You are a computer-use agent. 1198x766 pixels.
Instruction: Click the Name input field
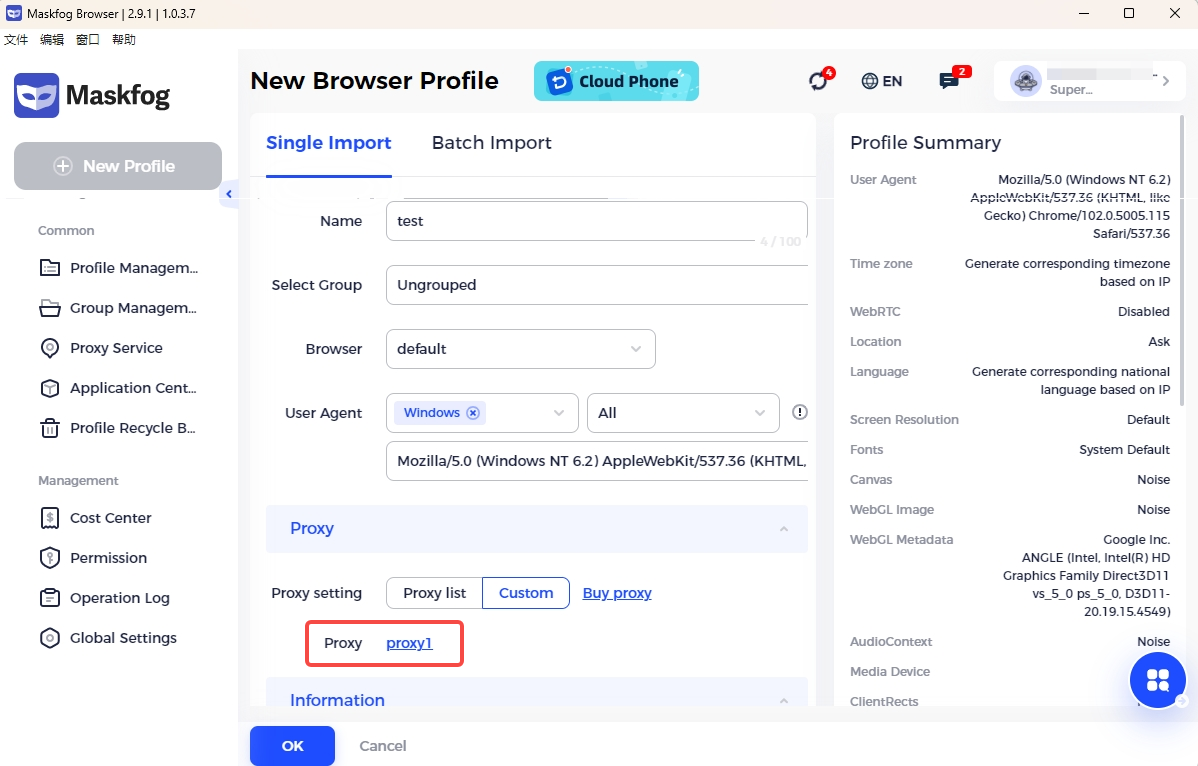pos(597,221)
